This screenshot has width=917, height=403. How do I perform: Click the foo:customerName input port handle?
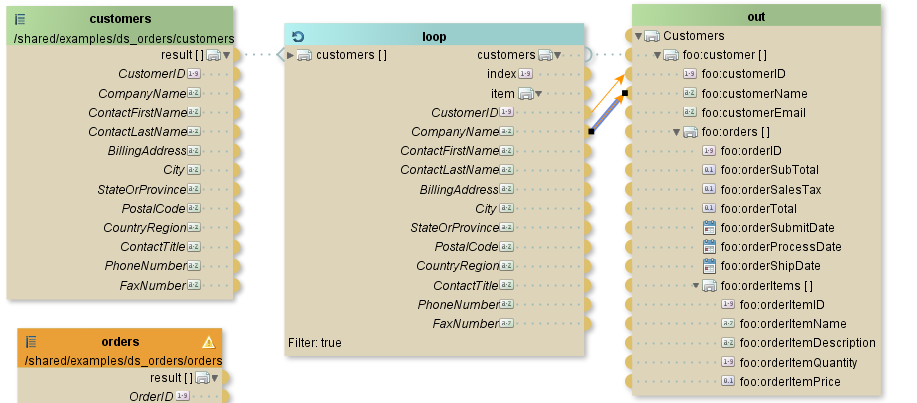pyautogui.click(x=625, y=93)
